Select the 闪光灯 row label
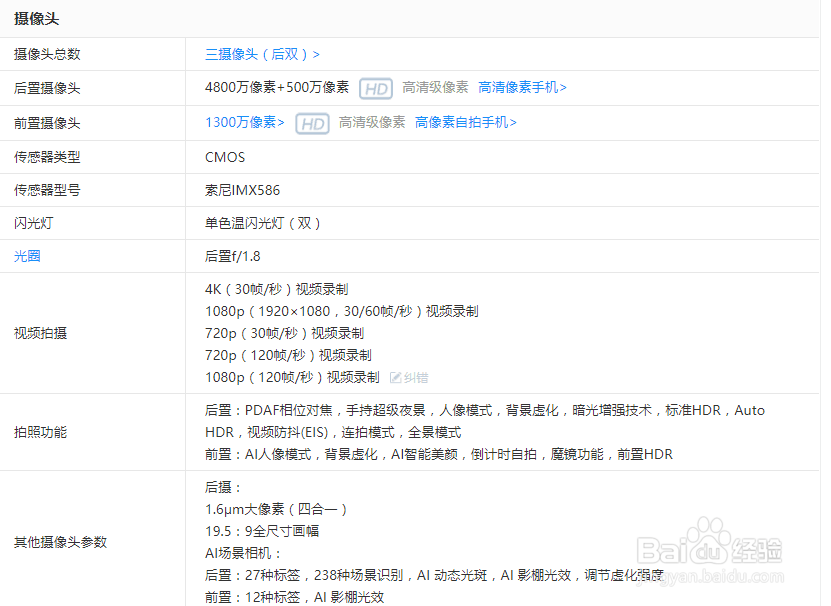This screenshot has width=831, height=606. [x=33, y=223]
